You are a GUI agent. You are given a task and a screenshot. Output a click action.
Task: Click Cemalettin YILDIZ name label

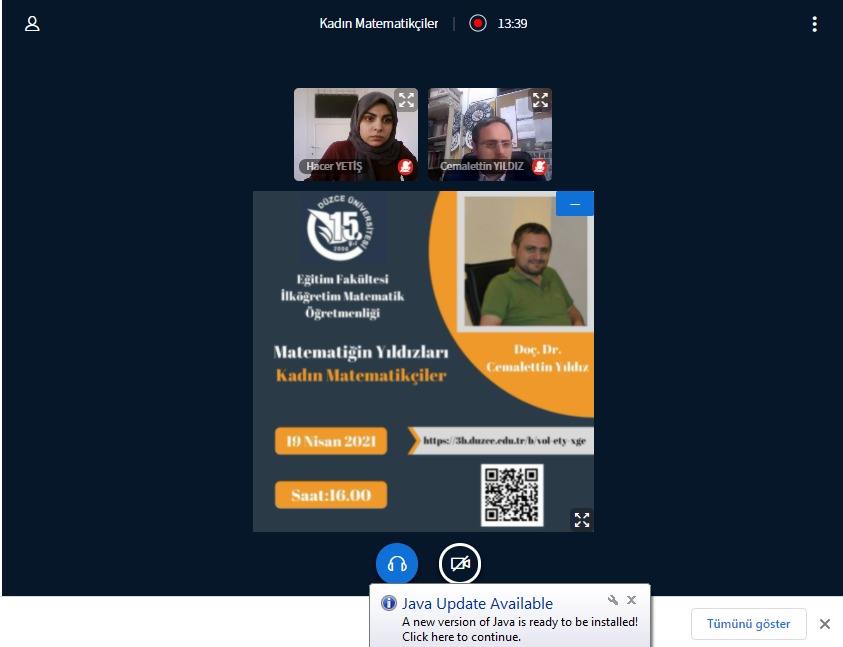pyautogui.click(x=481, y=166)
